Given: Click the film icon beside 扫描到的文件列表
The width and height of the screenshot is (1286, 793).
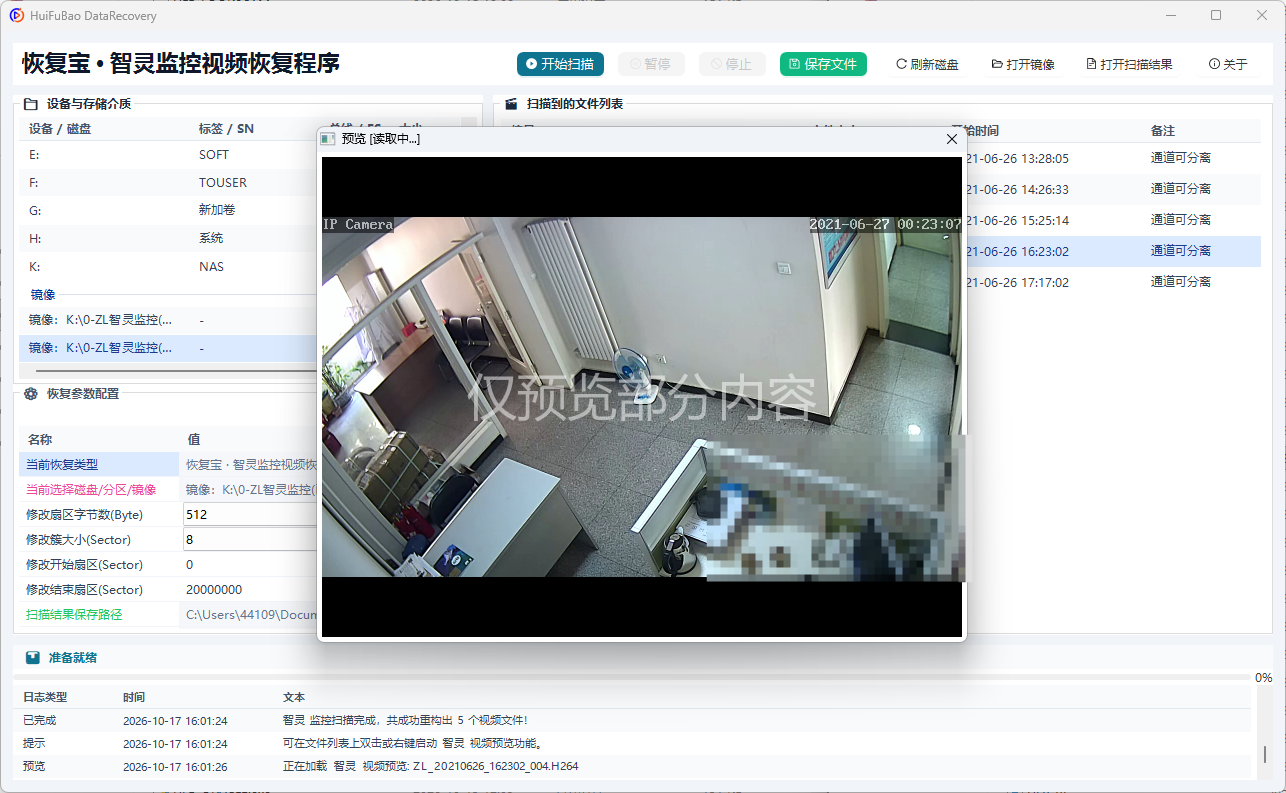Looking at the screenshot, I should click(511, 104).
